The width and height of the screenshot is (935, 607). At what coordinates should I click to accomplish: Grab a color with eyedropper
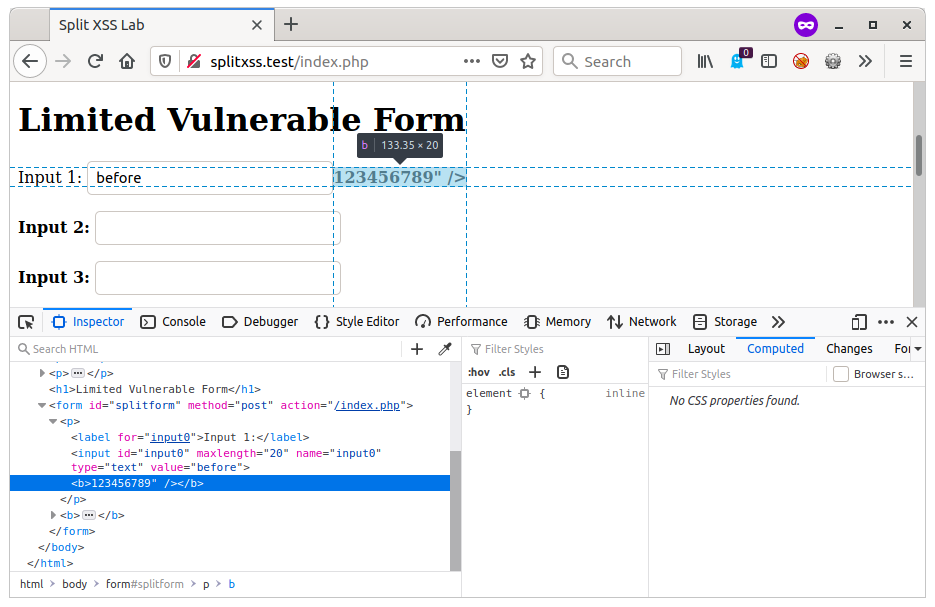[x=445, y=349]
